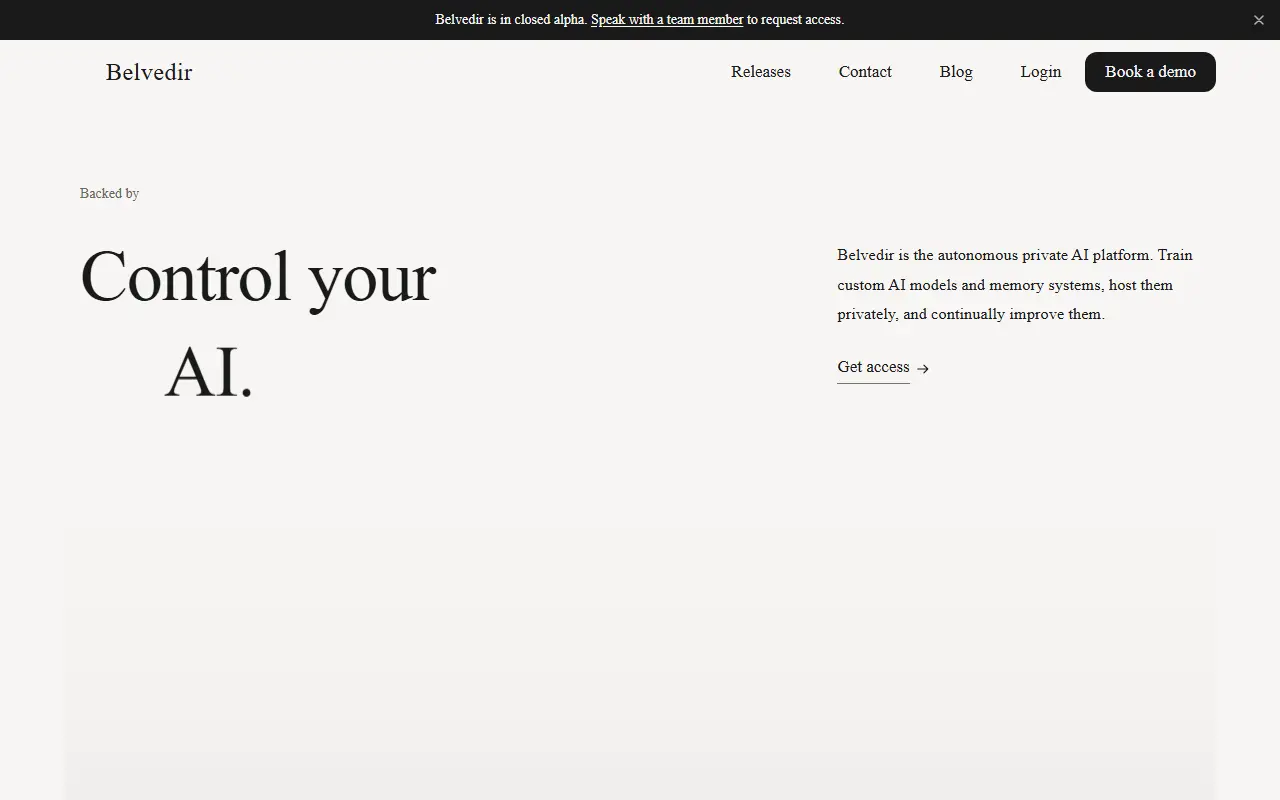Screen dimensions: 1280x800
Task: Click the "Control your" headline line
Action: (258, 277)
